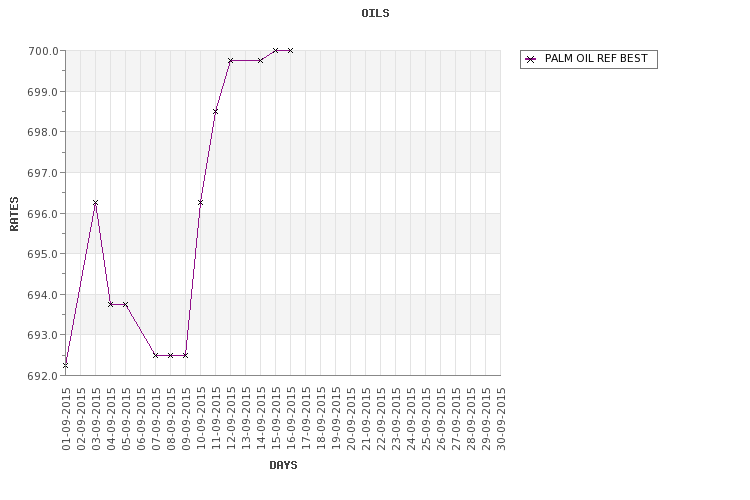Screen dimensions: 750x500
Task: Click the DAYS axis label
Action: [x=283, y=465]
